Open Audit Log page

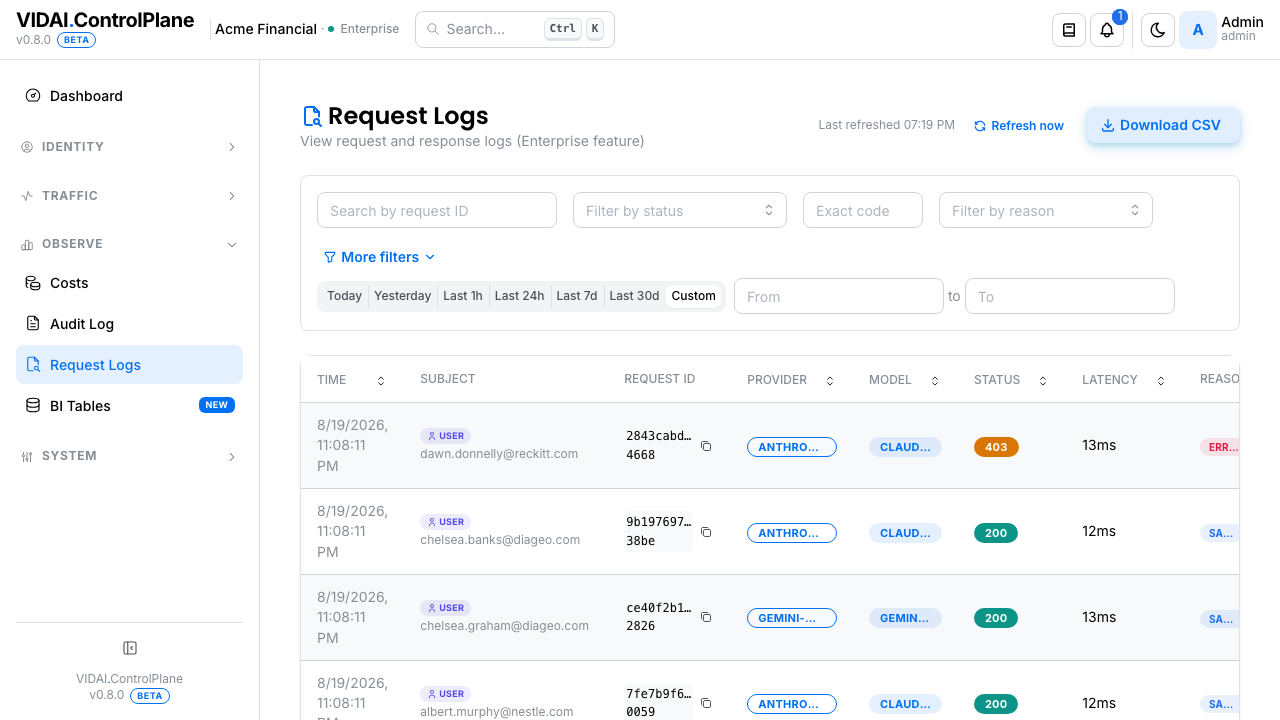click(129, 324)
